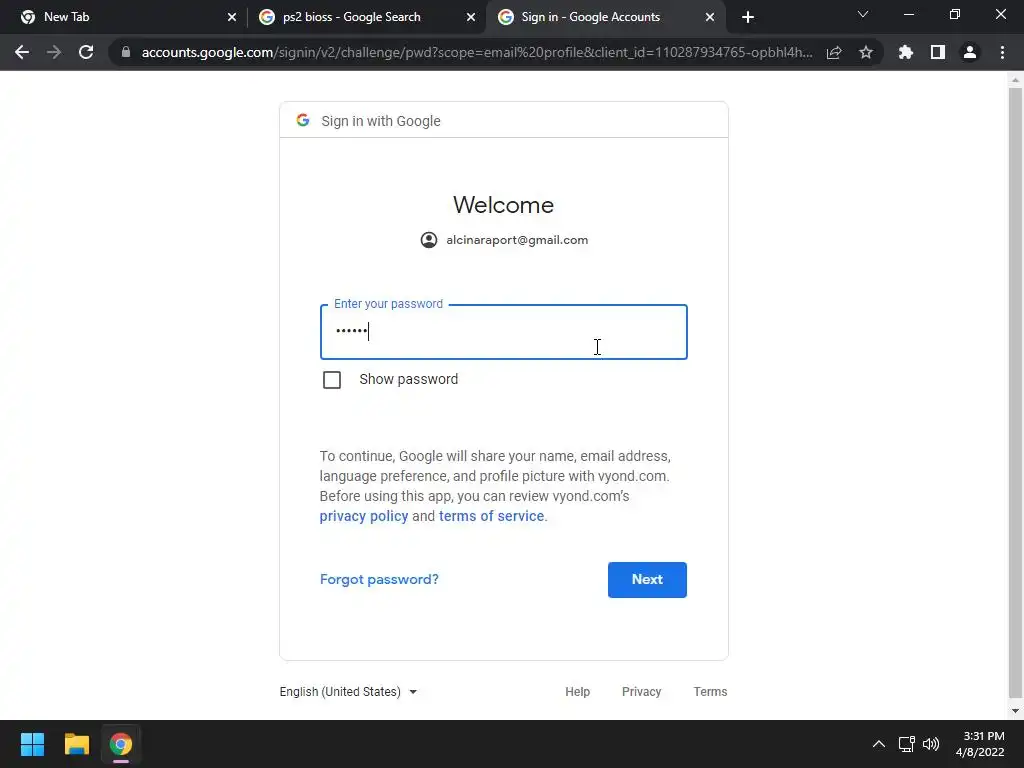This screenshot has width=1024, height=768.
Task: Open the terms of service link
Action: 492,516
